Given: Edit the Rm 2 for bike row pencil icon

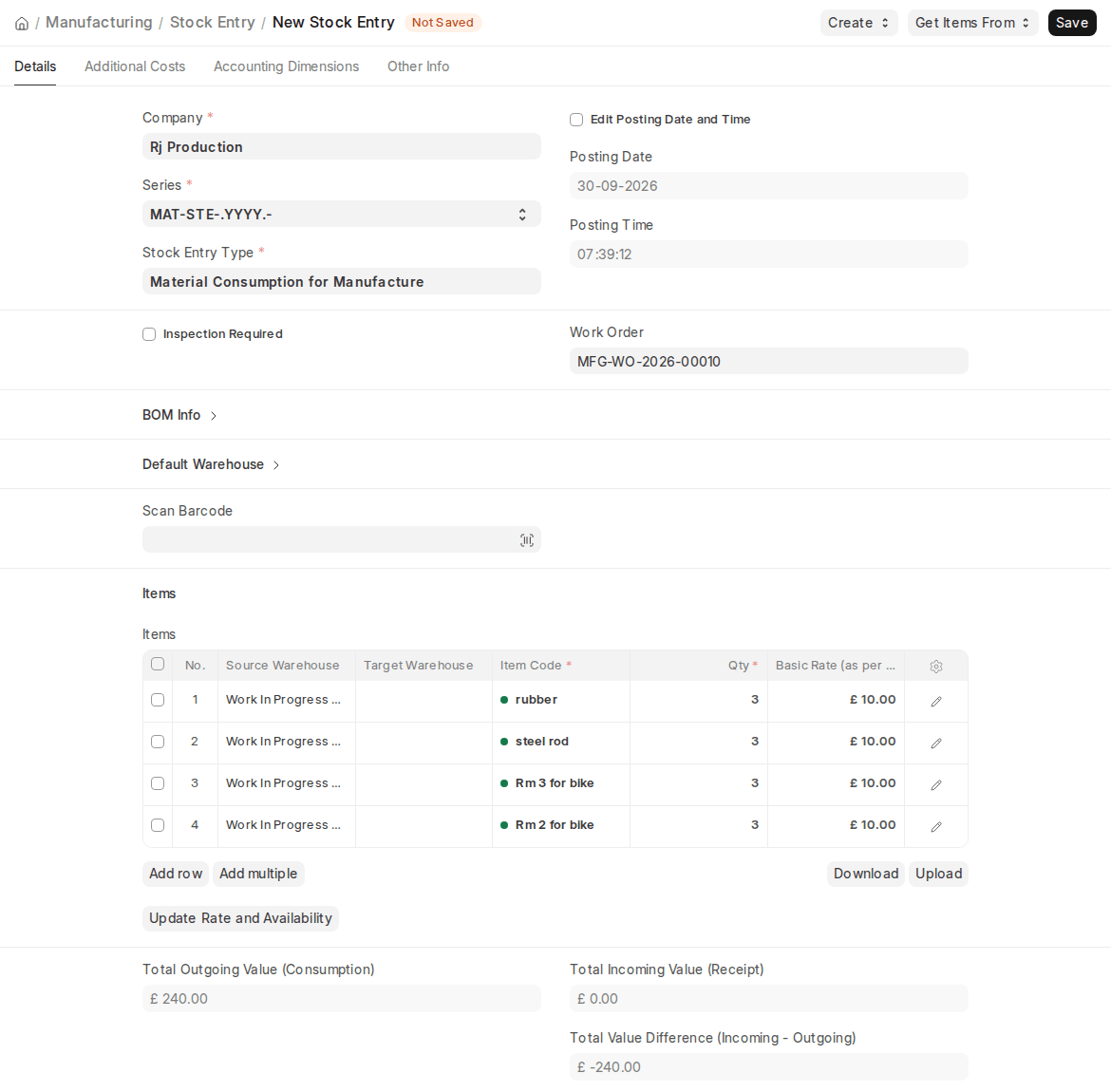Looking at the screenshot, I should coord(936,826).
